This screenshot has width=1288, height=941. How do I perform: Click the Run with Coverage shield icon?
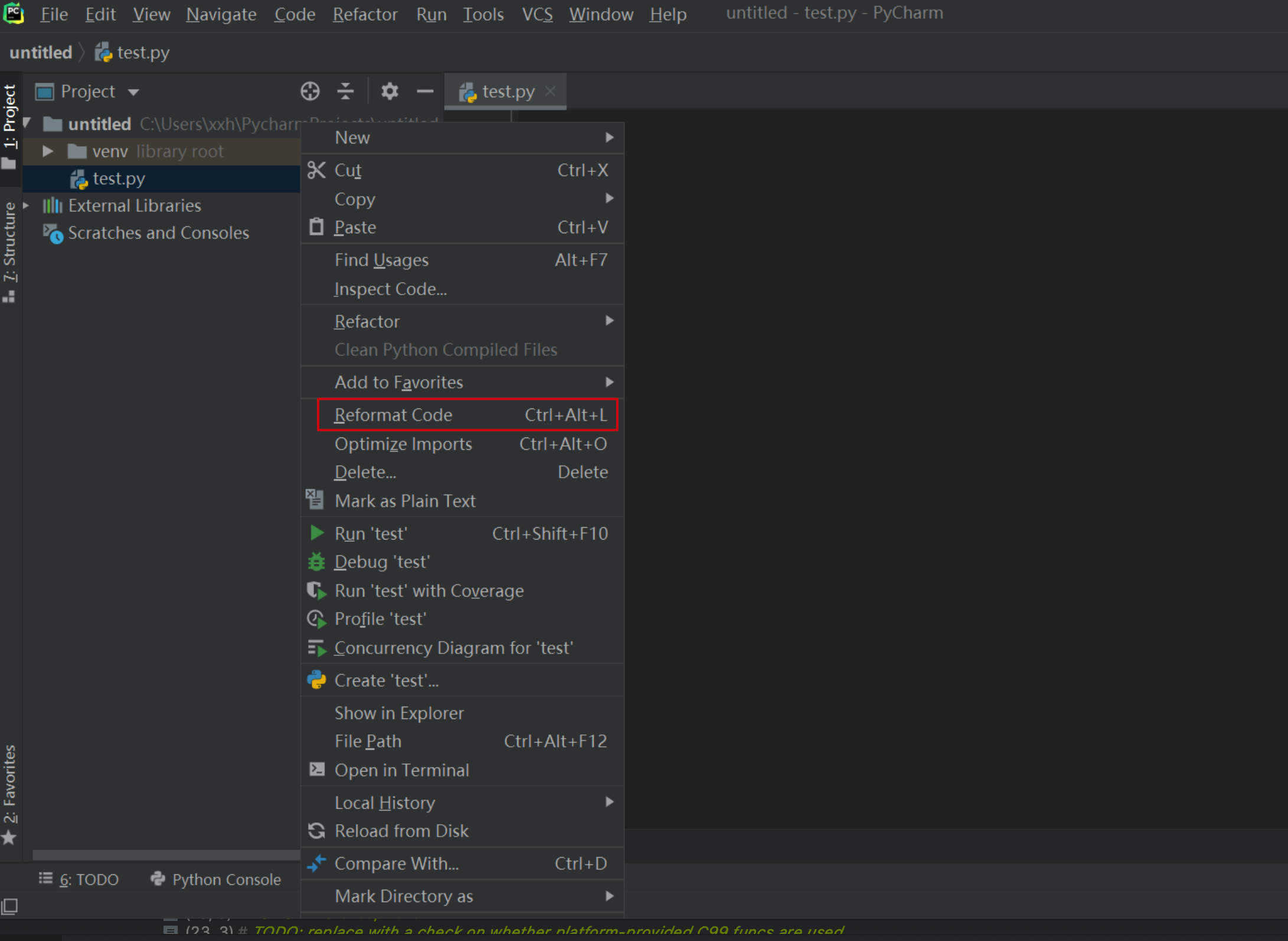coord(316,590)
